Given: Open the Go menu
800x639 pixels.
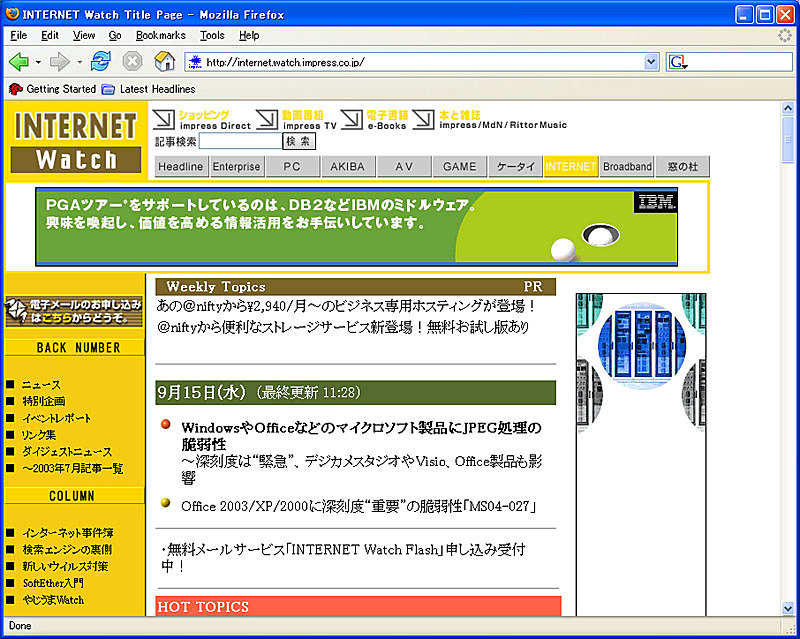Looking at the screenshot, I should [x=115, y=35].
